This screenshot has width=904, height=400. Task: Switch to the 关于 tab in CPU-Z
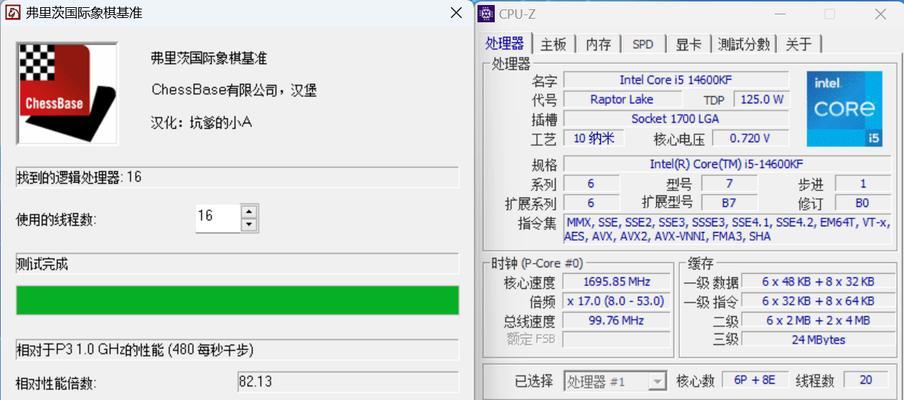[x=798, y=44]
